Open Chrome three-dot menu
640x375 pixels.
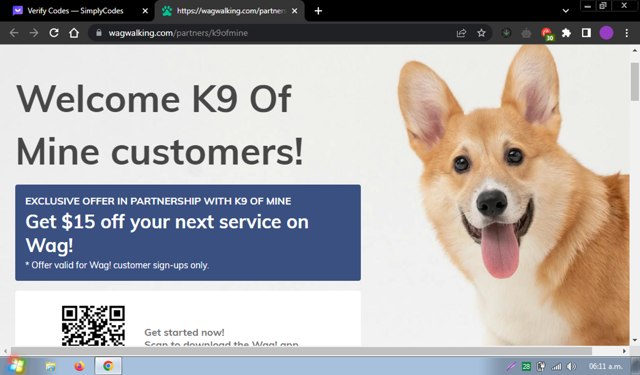tap(627, 33)
